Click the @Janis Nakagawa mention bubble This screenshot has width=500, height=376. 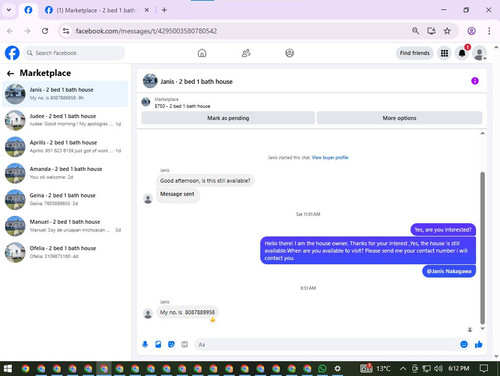coord(449,271)
